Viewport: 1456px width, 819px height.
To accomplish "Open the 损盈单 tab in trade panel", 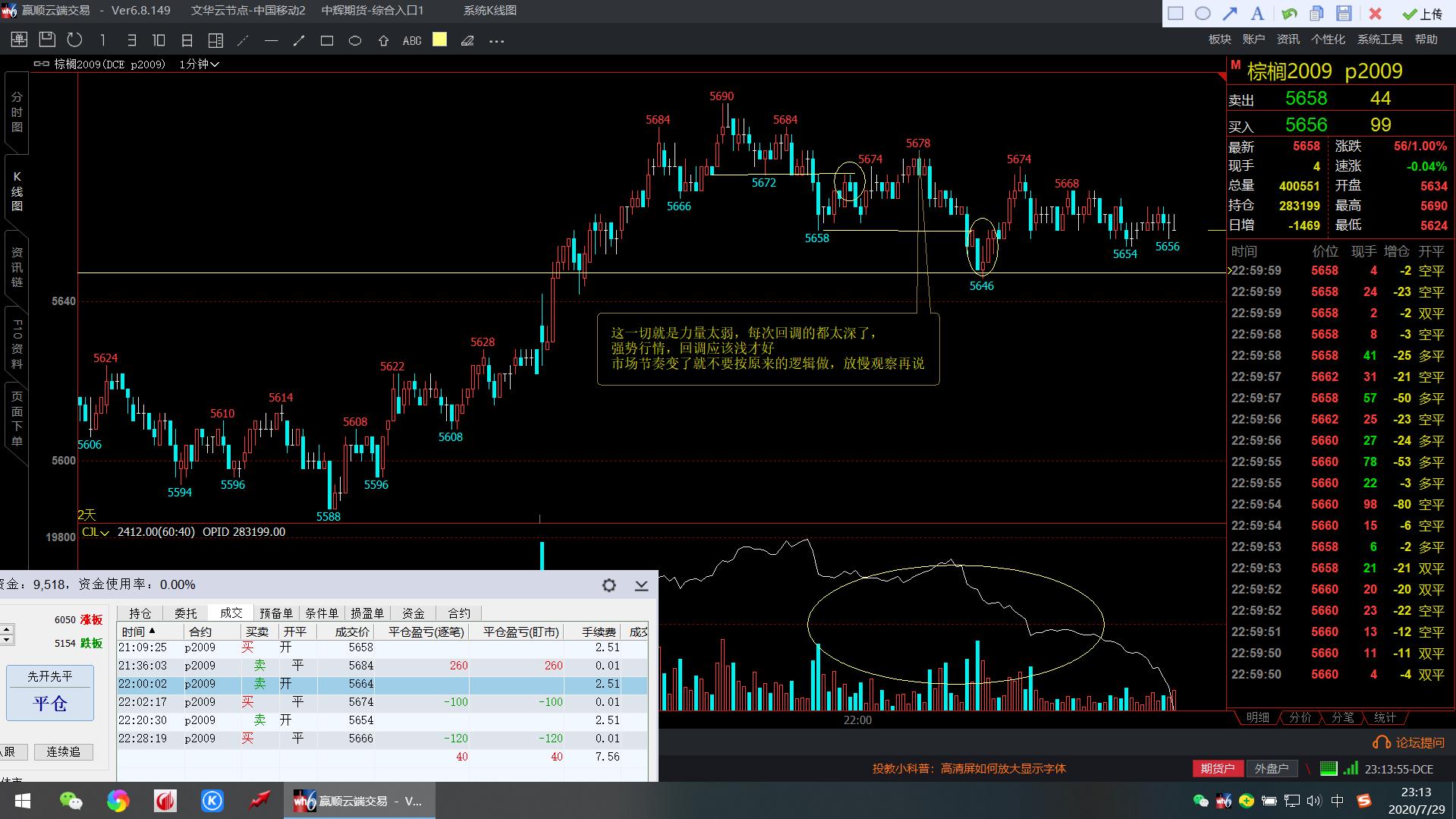I will [x=367, y=613].
